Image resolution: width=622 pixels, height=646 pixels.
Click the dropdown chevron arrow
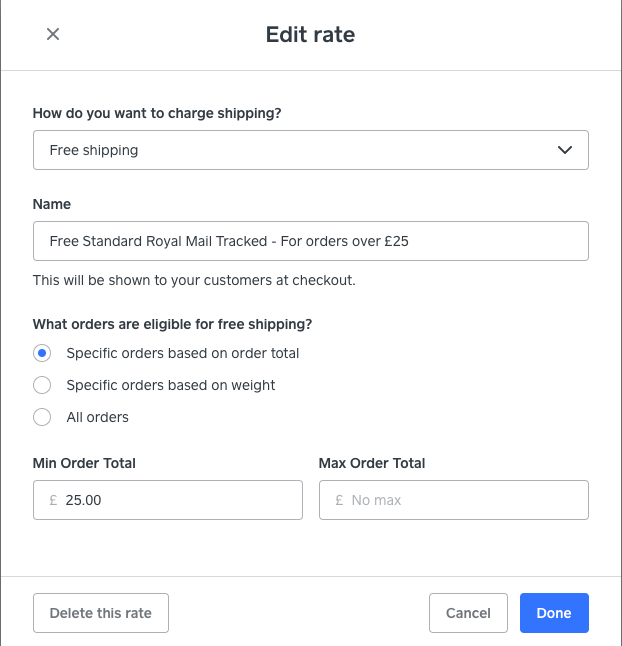tap(565, 150)
